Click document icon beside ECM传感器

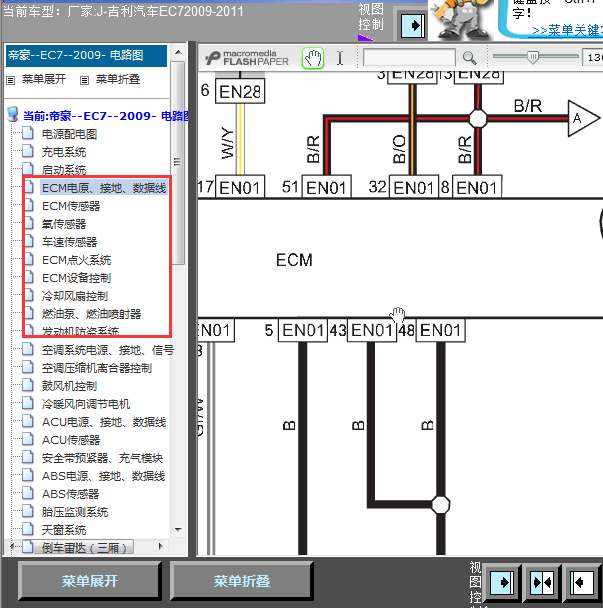(x=28, y=205)
